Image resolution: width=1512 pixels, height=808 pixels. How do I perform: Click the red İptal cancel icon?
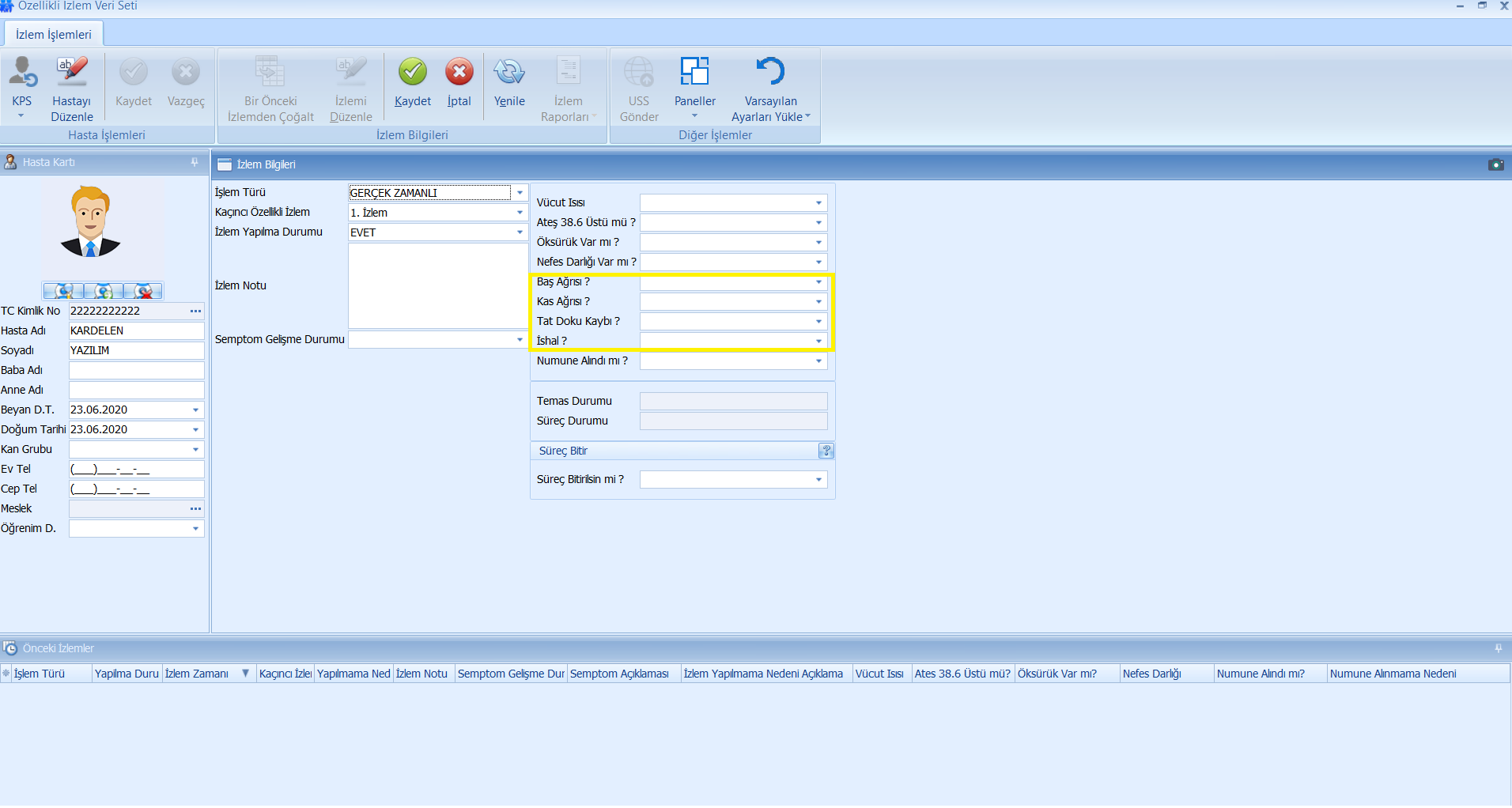click(x=459, y=72)
